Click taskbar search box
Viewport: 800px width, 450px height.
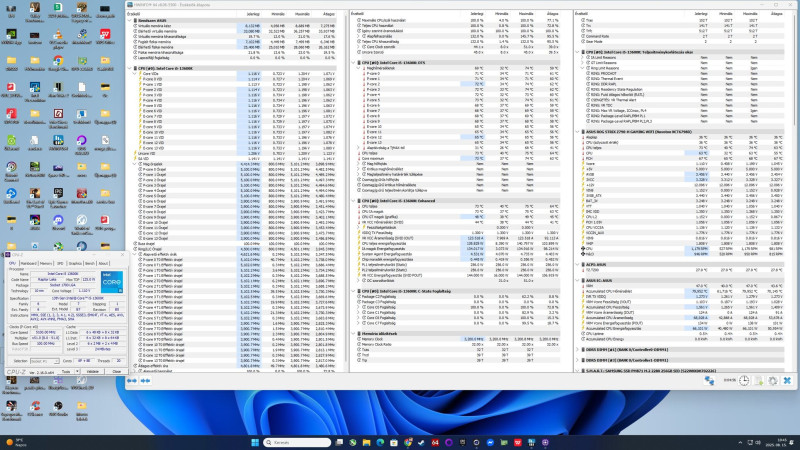point(297,442)
